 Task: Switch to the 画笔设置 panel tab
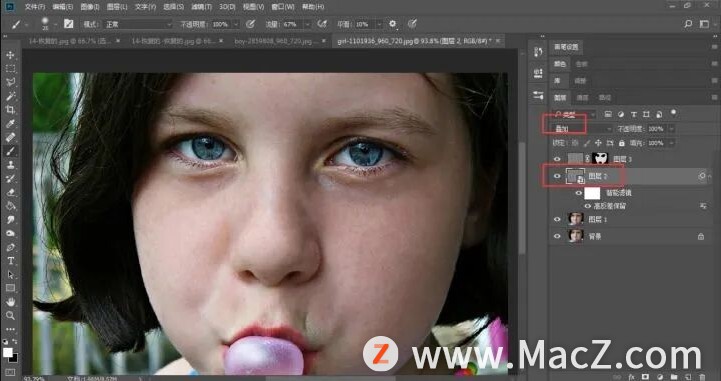coord(566,47)
